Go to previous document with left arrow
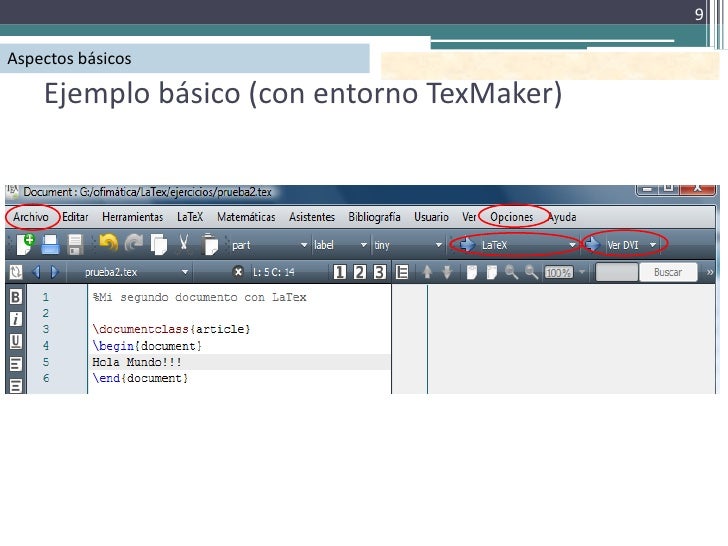The image size is (728, 546). click(36, 272)
